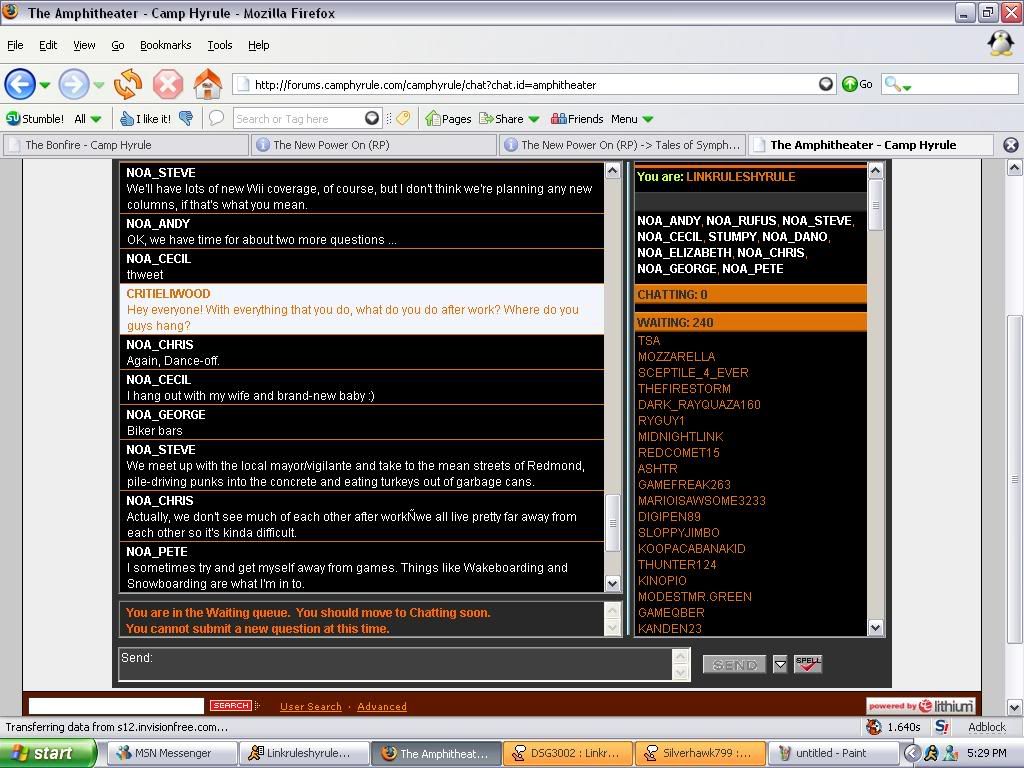Open the Silverhawk799 chat window from taskbar
This screenshot has width=1024, height=768.
click(x=699, y=753)
